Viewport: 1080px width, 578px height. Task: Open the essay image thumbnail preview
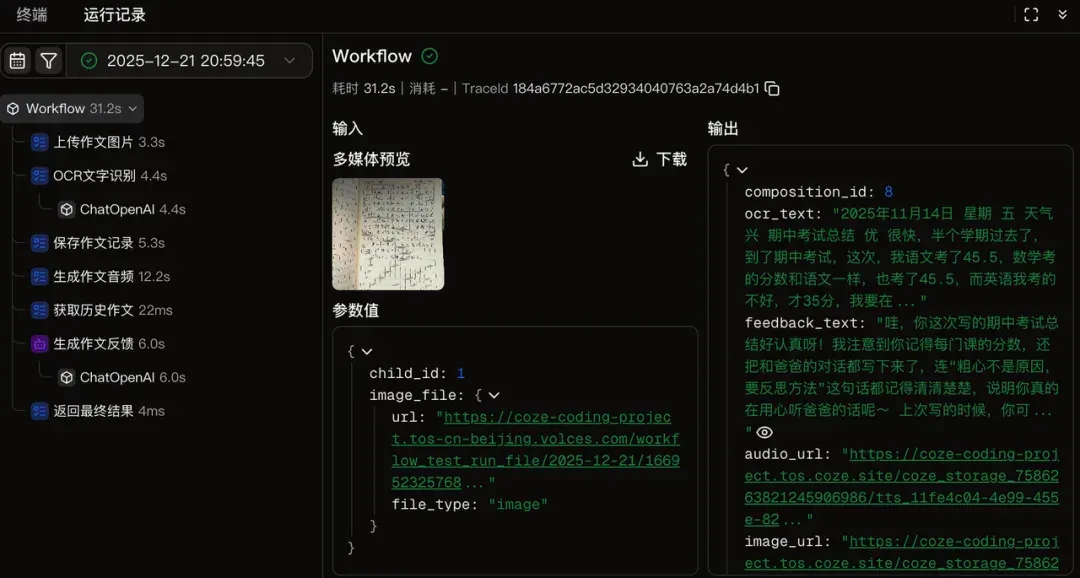(x=388, y=234)
